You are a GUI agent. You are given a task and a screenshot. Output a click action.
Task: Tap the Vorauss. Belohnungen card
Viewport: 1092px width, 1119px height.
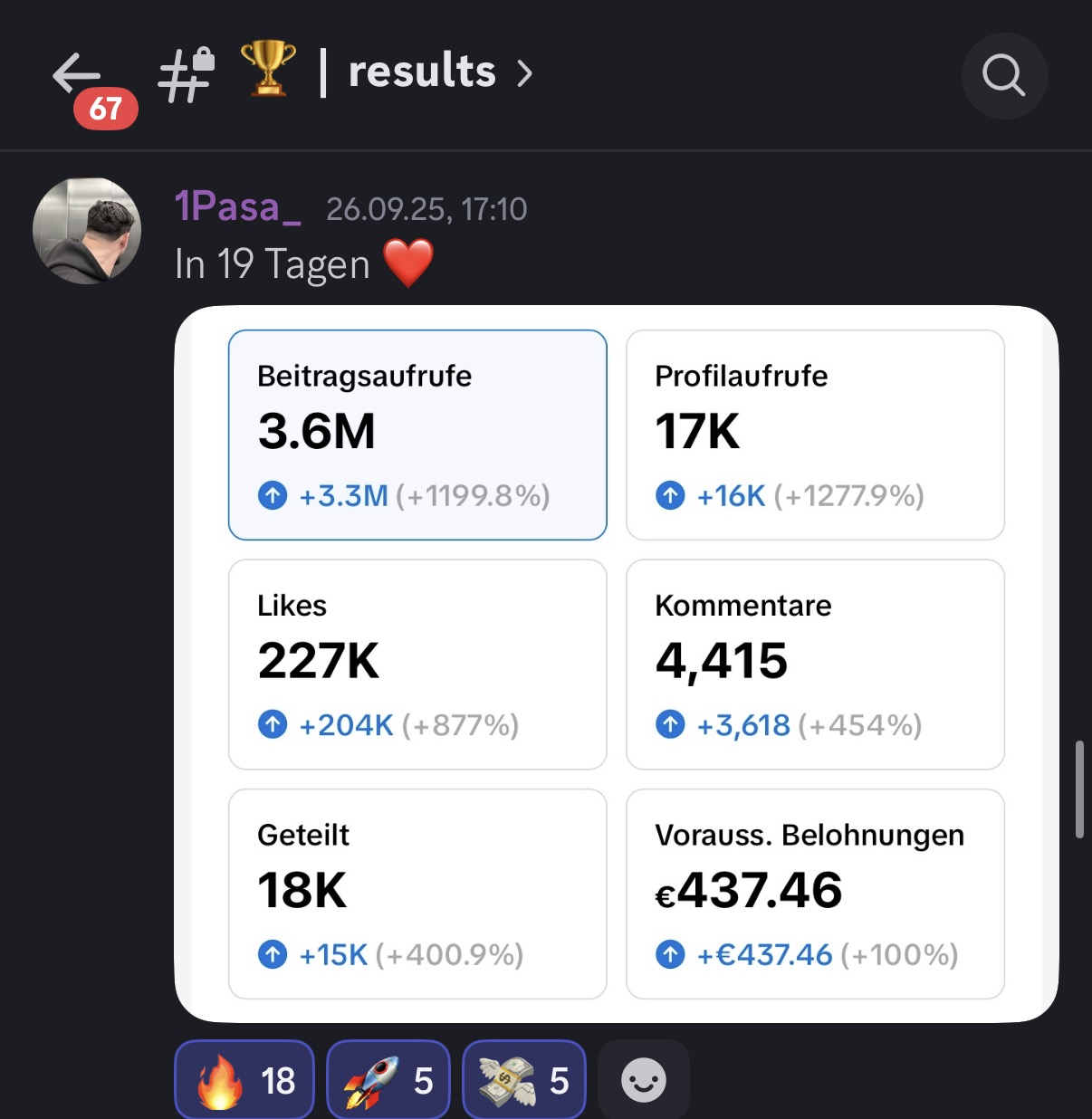(x=815, y=894)
